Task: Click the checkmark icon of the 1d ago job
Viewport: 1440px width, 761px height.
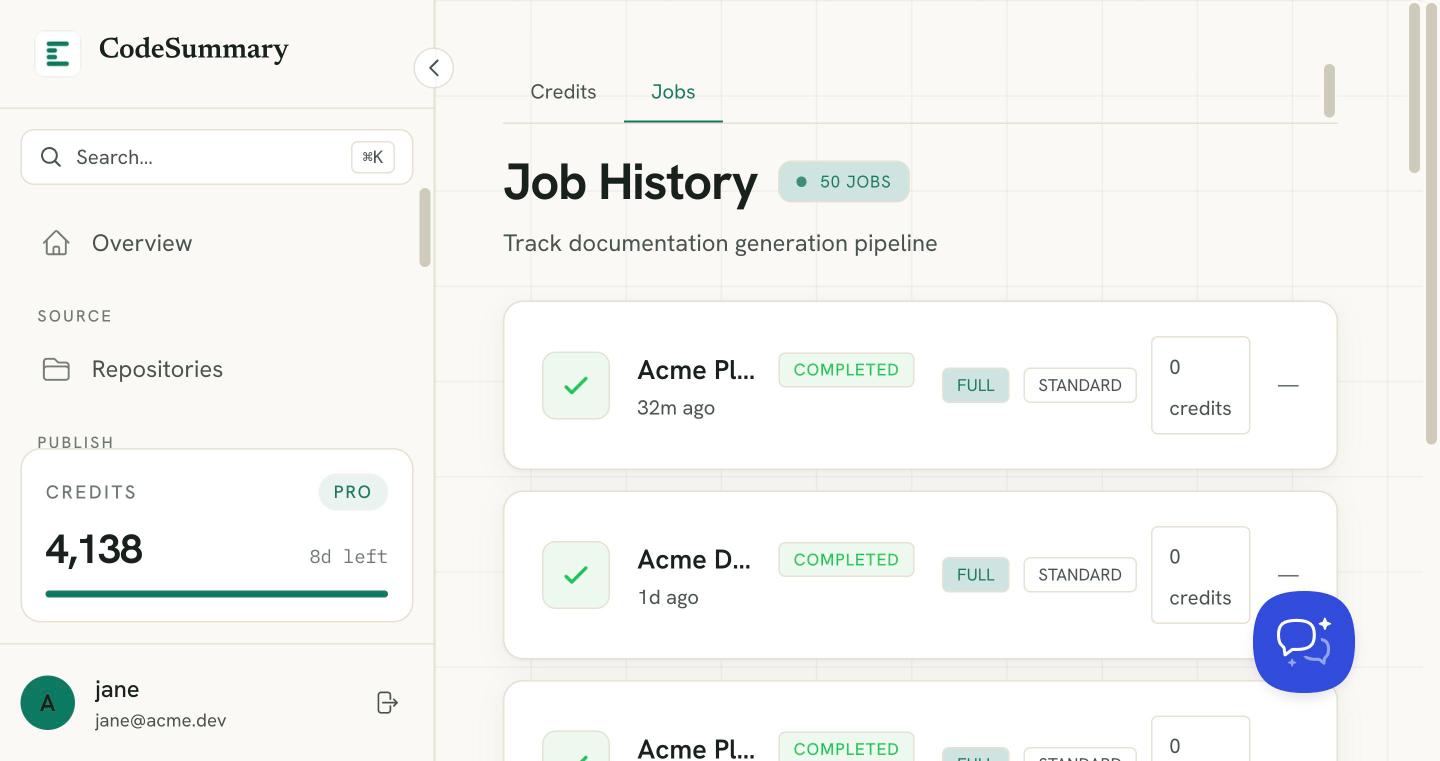Action: [x=576, y=575]
